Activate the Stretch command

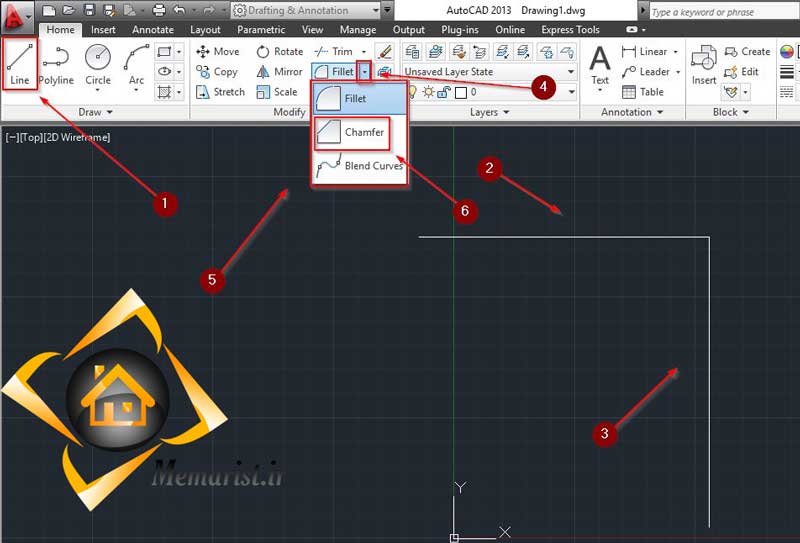pyautogui.click(x=220, y=92)
